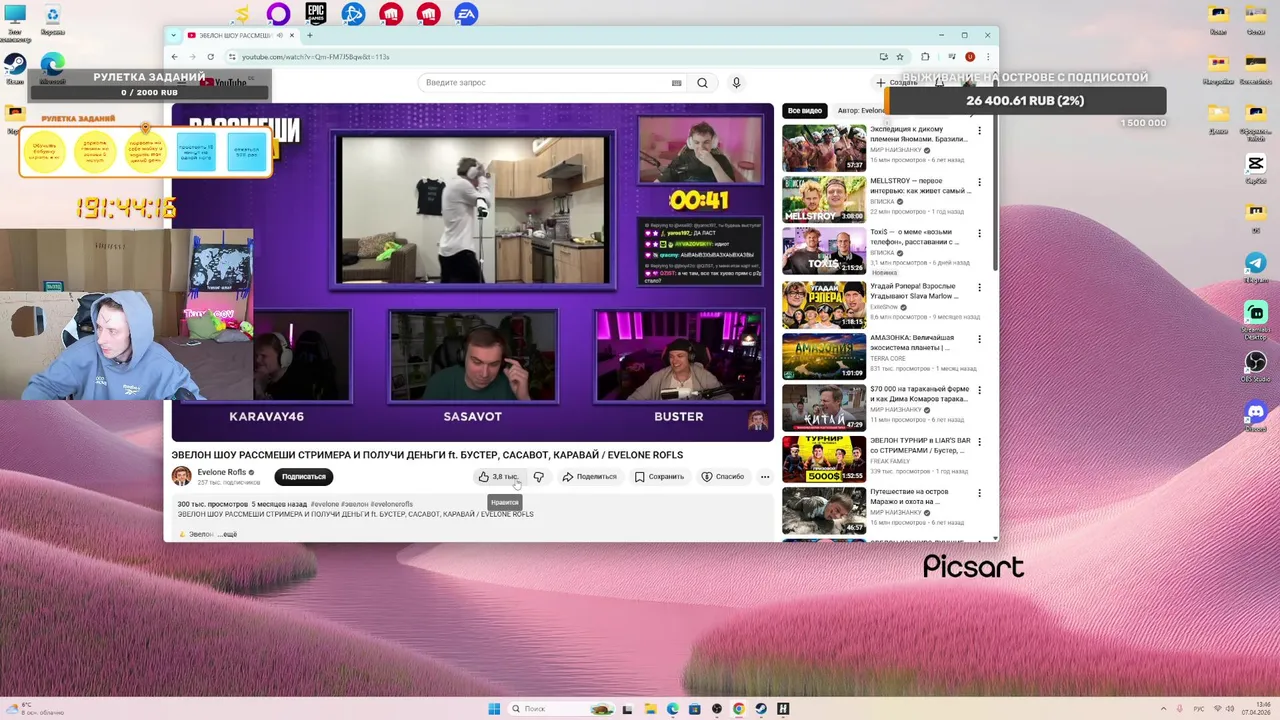The image size is (1280, 720).
Task: Subscribe with the Подписаться button
Action: point(303,477)
